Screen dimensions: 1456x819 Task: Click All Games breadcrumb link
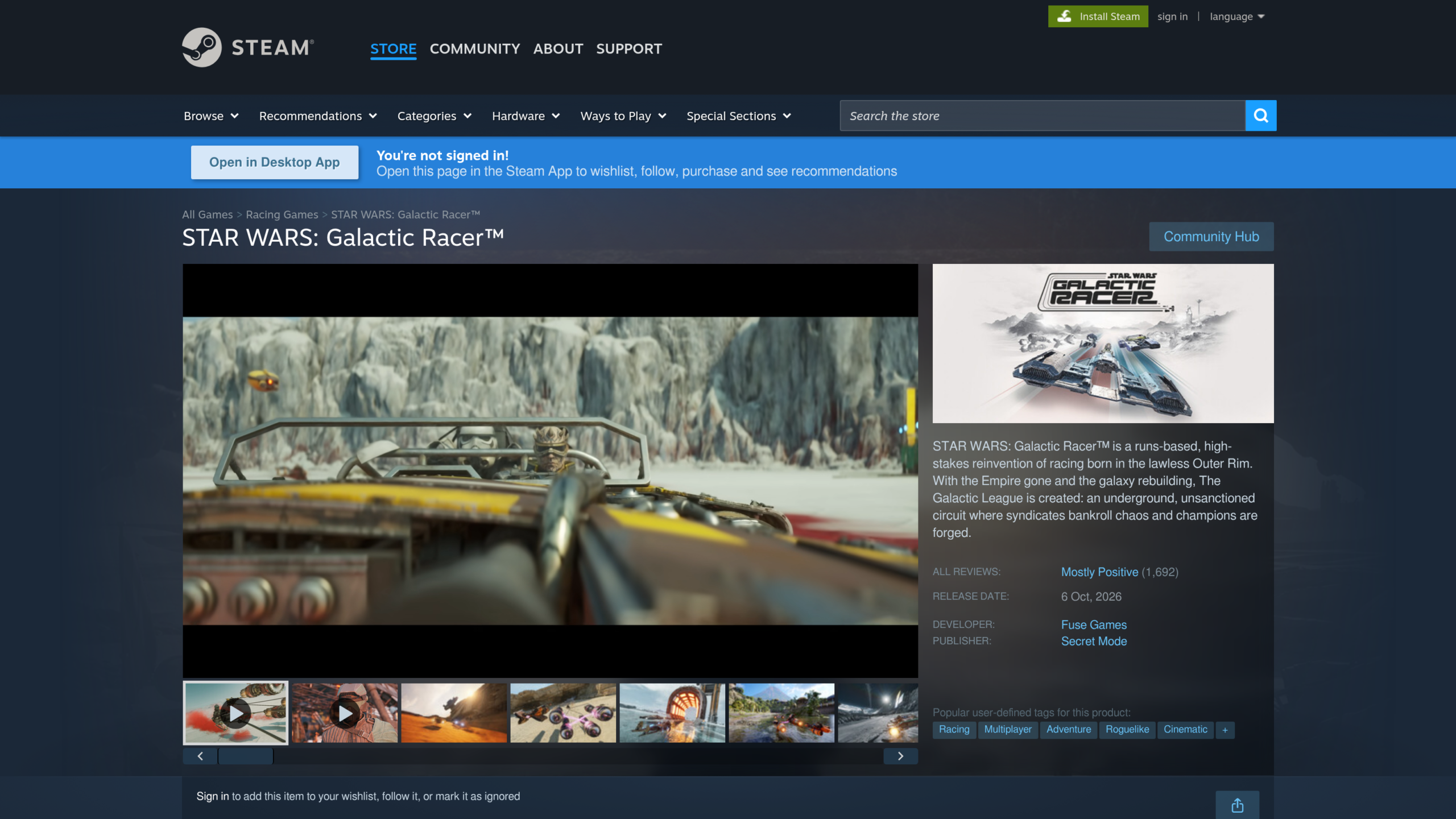[207, 214]
